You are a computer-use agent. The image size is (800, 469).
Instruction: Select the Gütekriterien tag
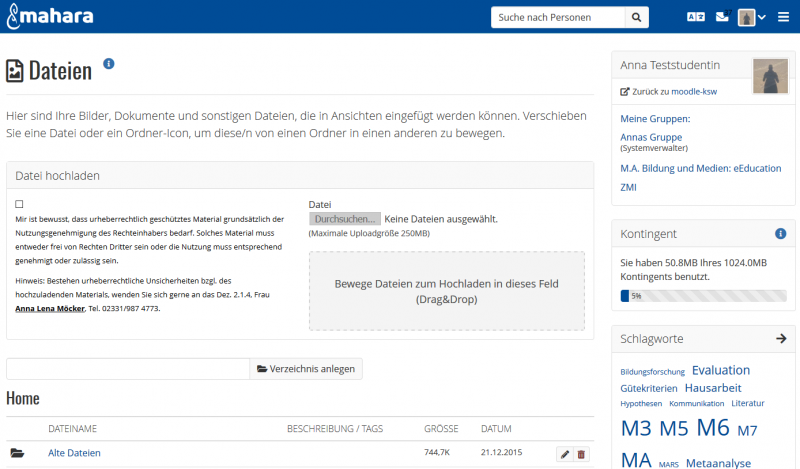click(649, 388)
